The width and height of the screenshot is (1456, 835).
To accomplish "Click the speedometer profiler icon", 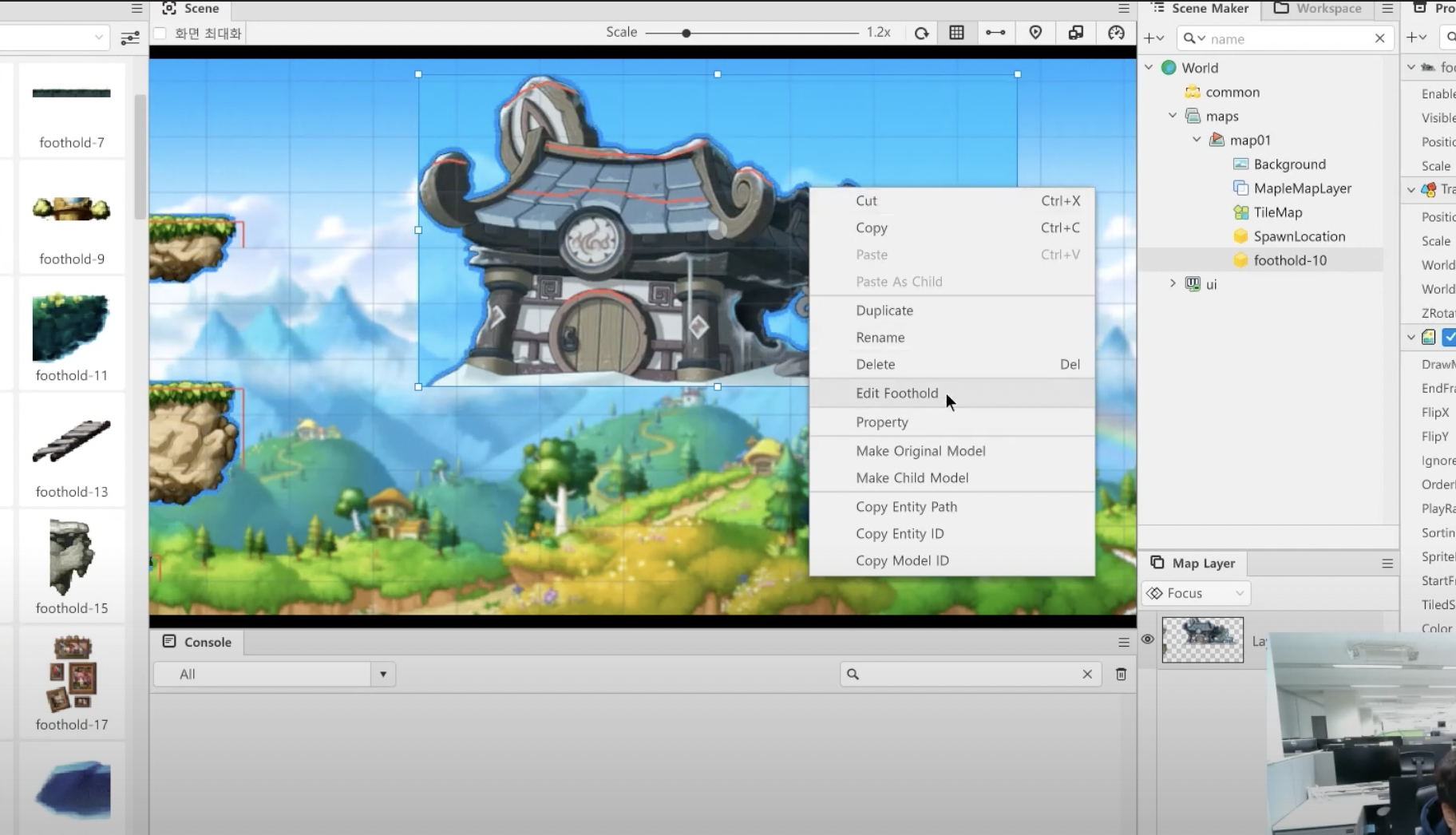I will (1116, 33).
